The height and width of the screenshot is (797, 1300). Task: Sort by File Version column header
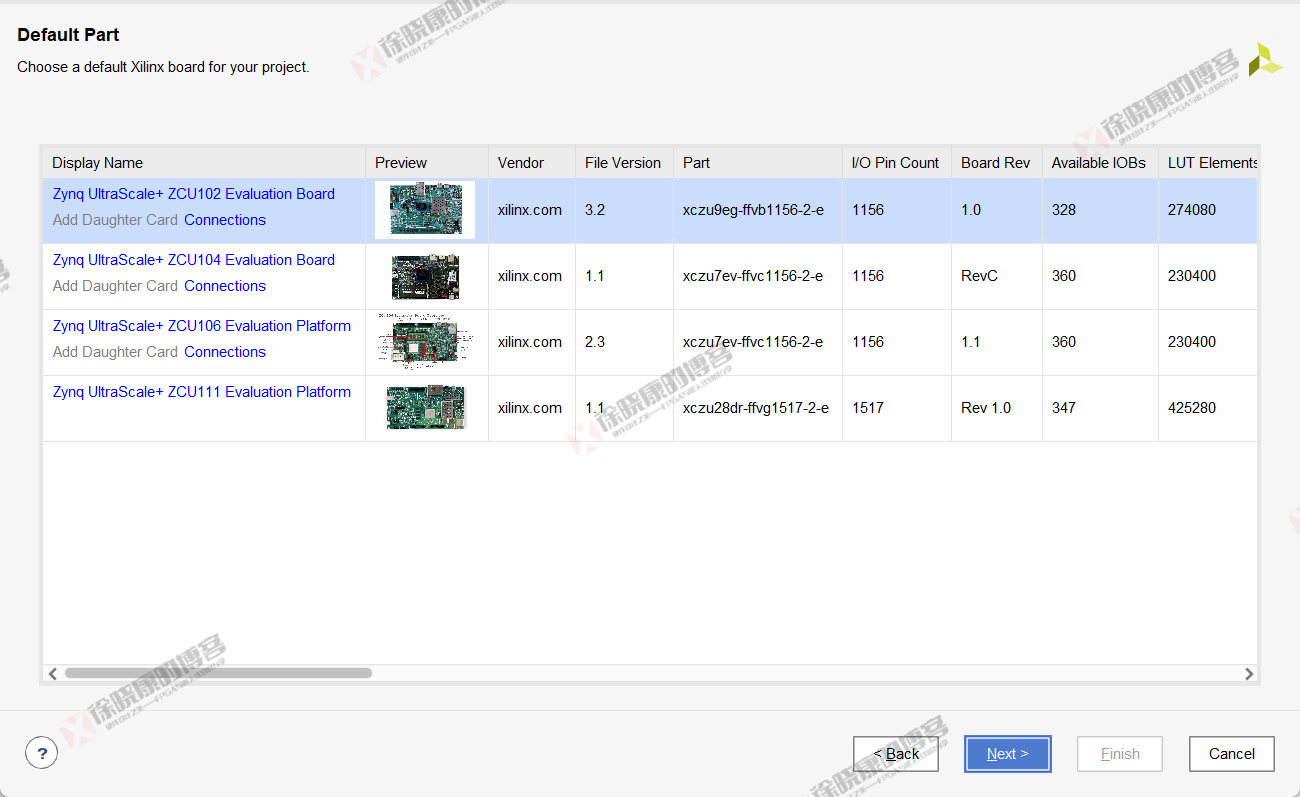(x=624, y=163)
